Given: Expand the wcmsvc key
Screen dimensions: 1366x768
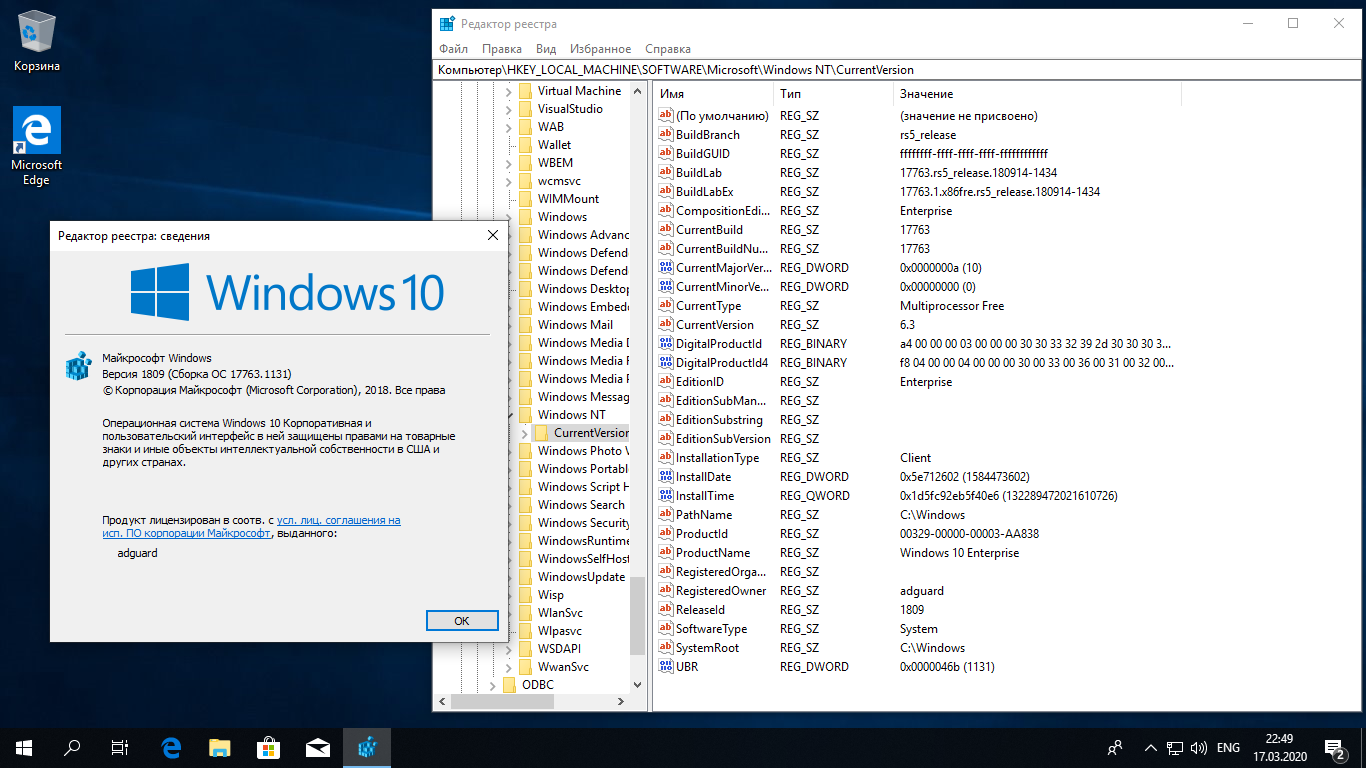Looking at the screenshot, I should (508, 181).
